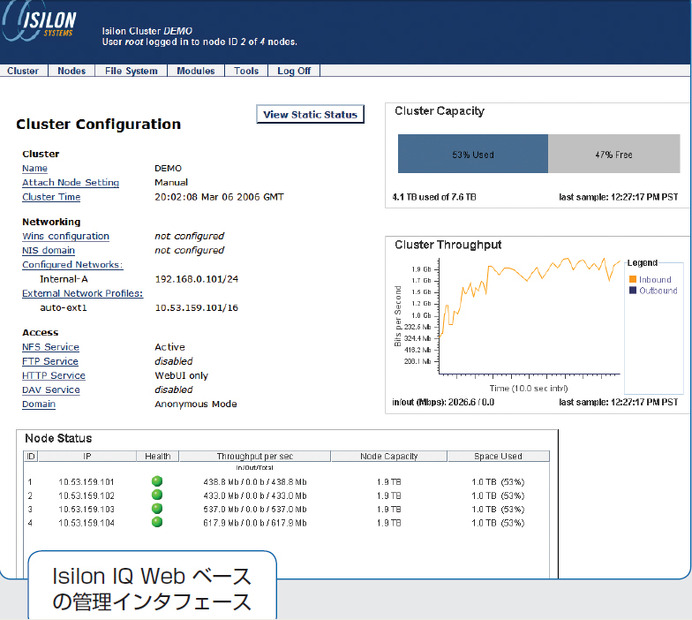Image resolution: width=692 pixels, height=620 pixels.
Task: Open the External Network Profiles link
Action: [83, 293]
